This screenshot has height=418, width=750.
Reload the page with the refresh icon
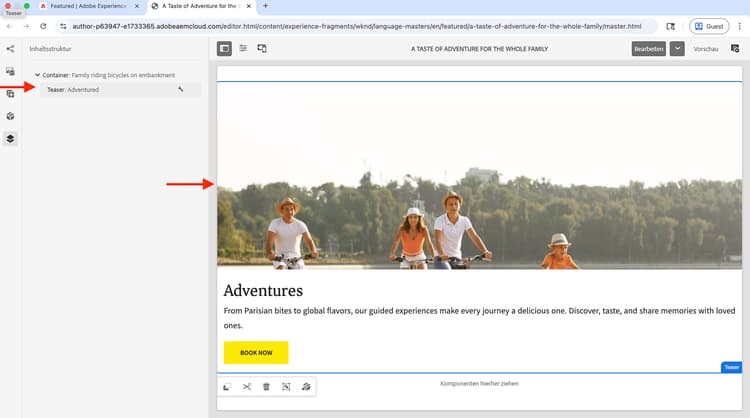click(x=43, y=26)
